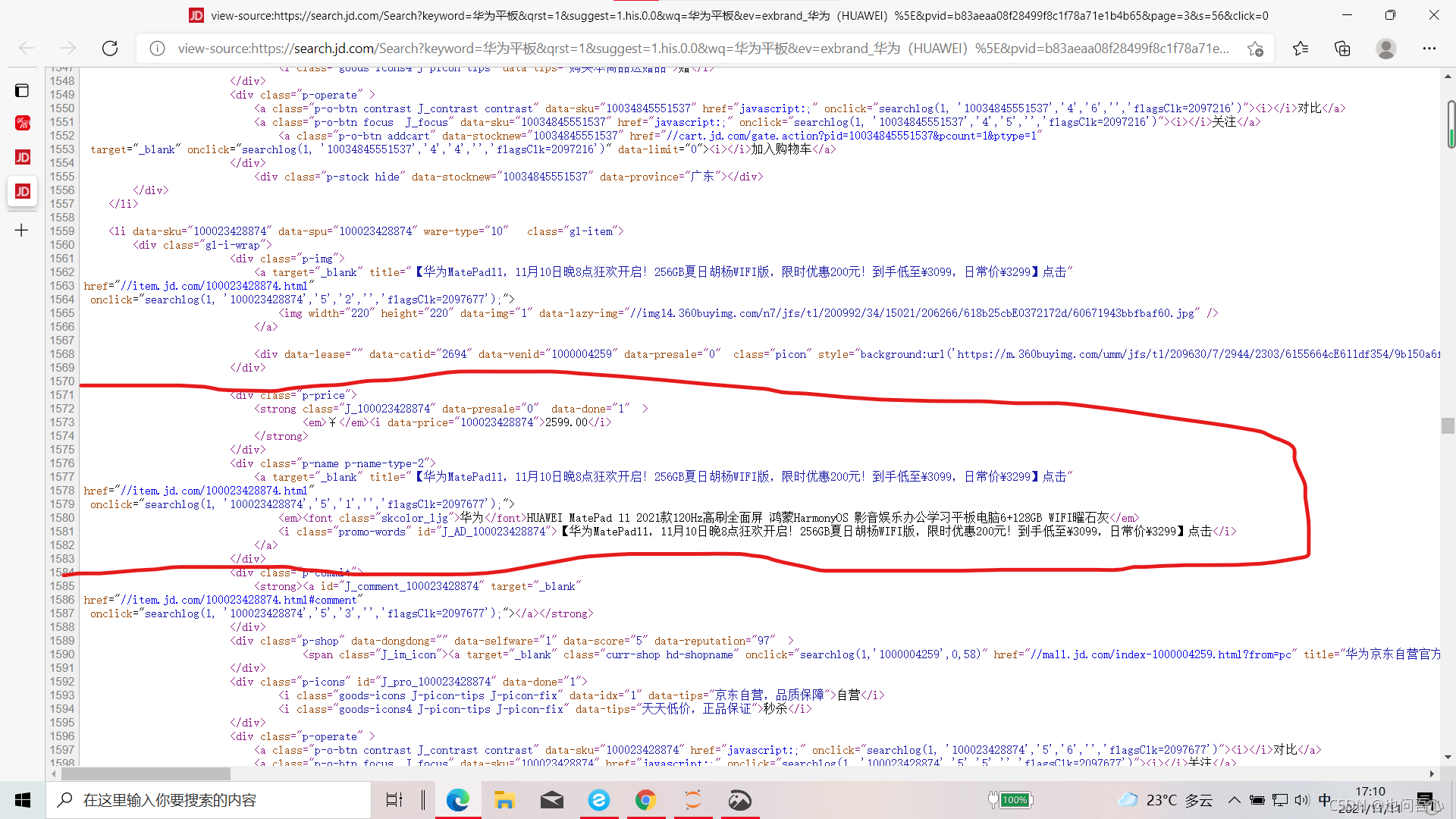Click the "J_comment_100023428874" id text

click(412, 586)
